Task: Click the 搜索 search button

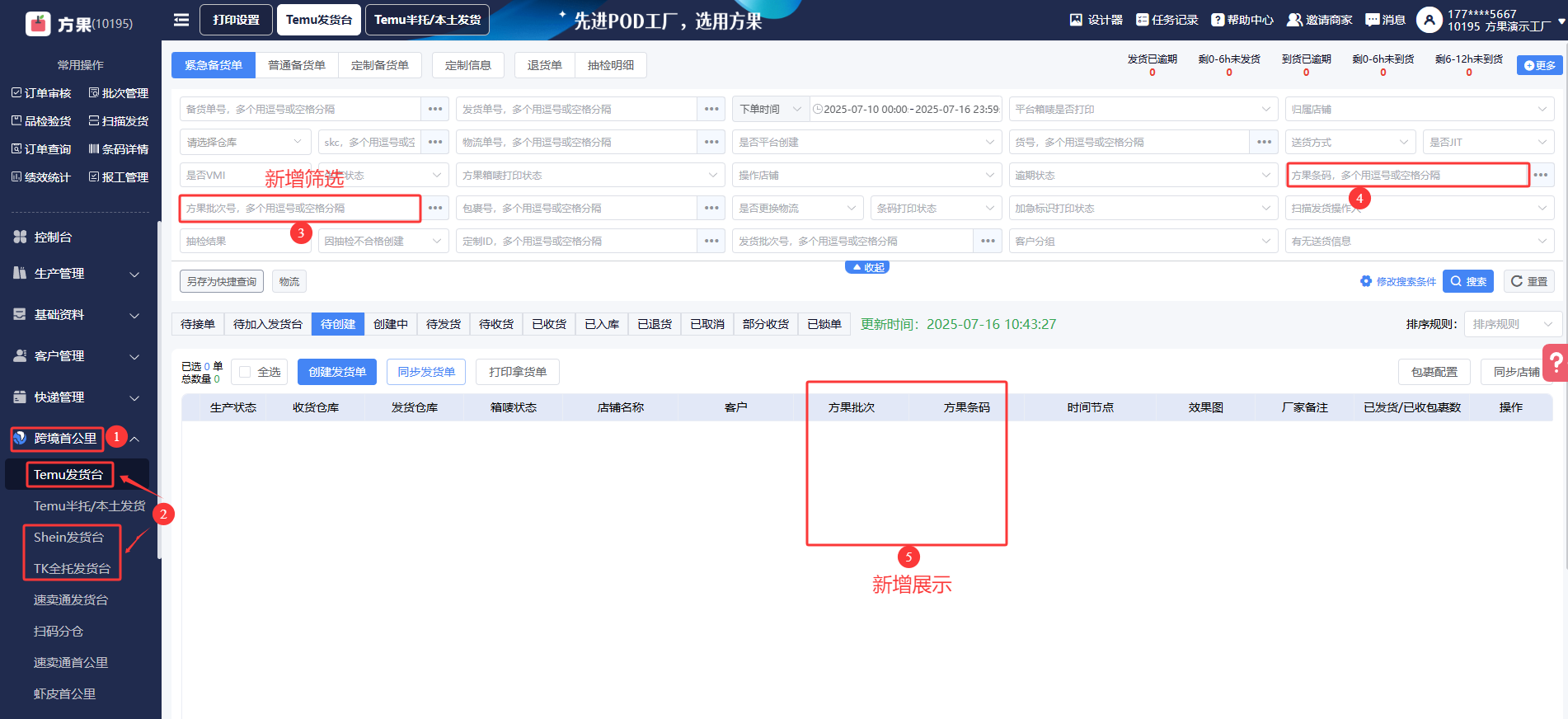Action: click(x=1468, y=281)
